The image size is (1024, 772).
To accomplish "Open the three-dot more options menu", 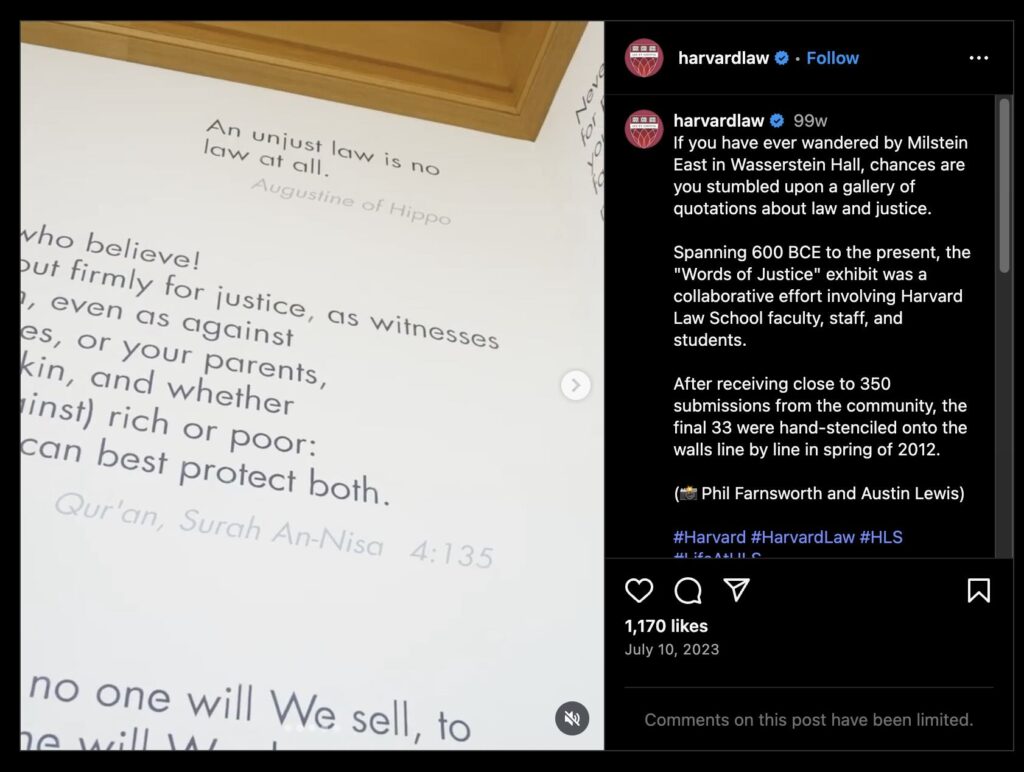I will 978,58.
